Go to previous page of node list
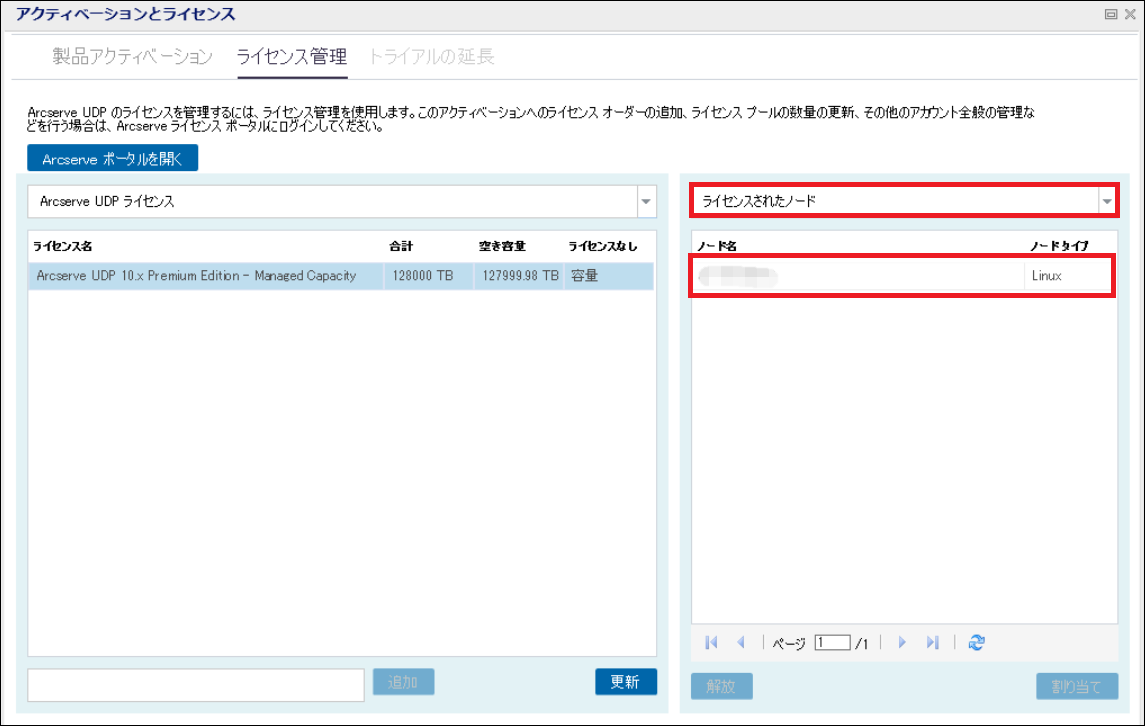The height and width of the screenshot is (726, 1145). pyautogui.click(x=741, y=643)
